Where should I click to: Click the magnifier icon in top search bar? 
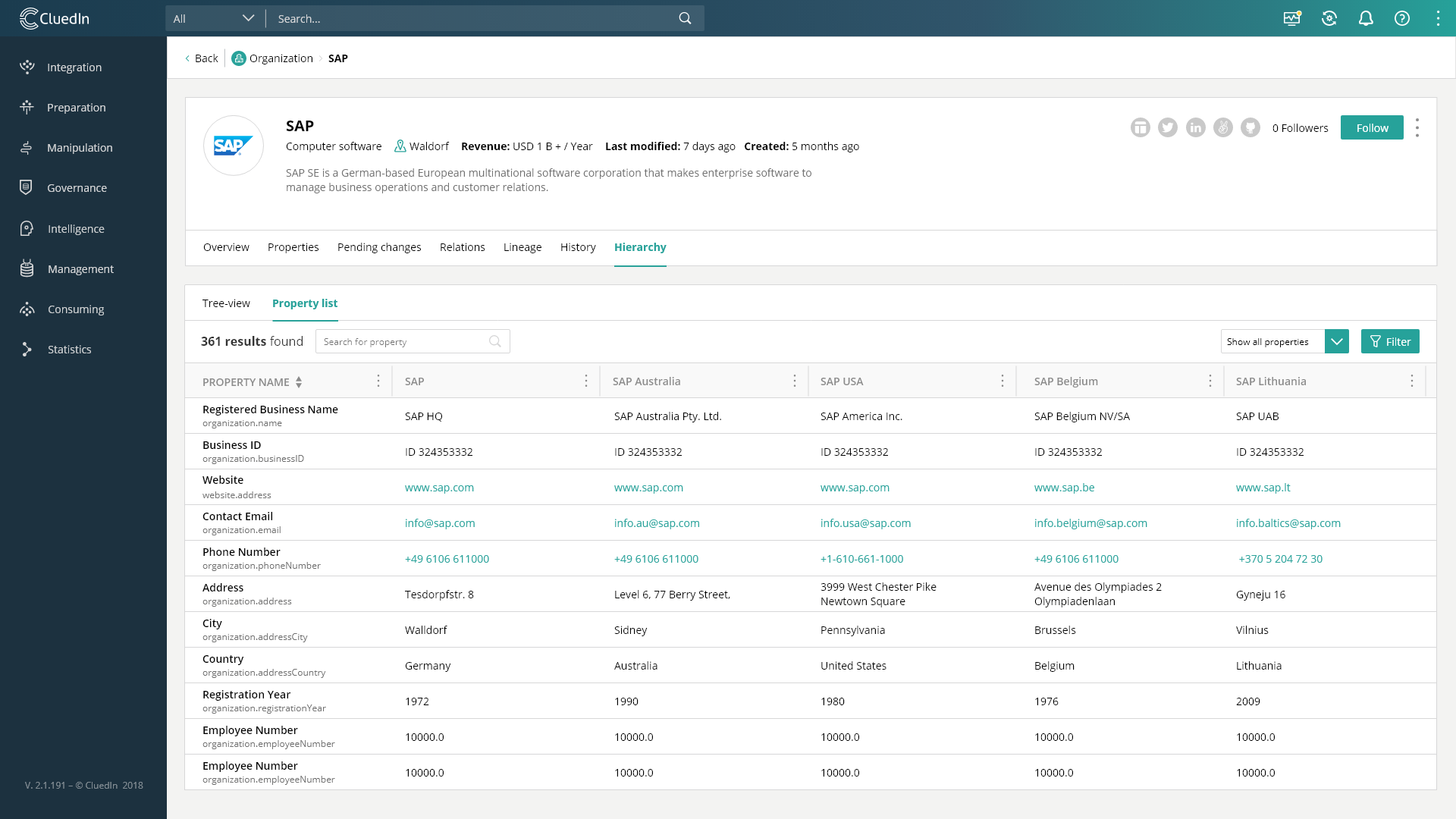tap(685, 18)
